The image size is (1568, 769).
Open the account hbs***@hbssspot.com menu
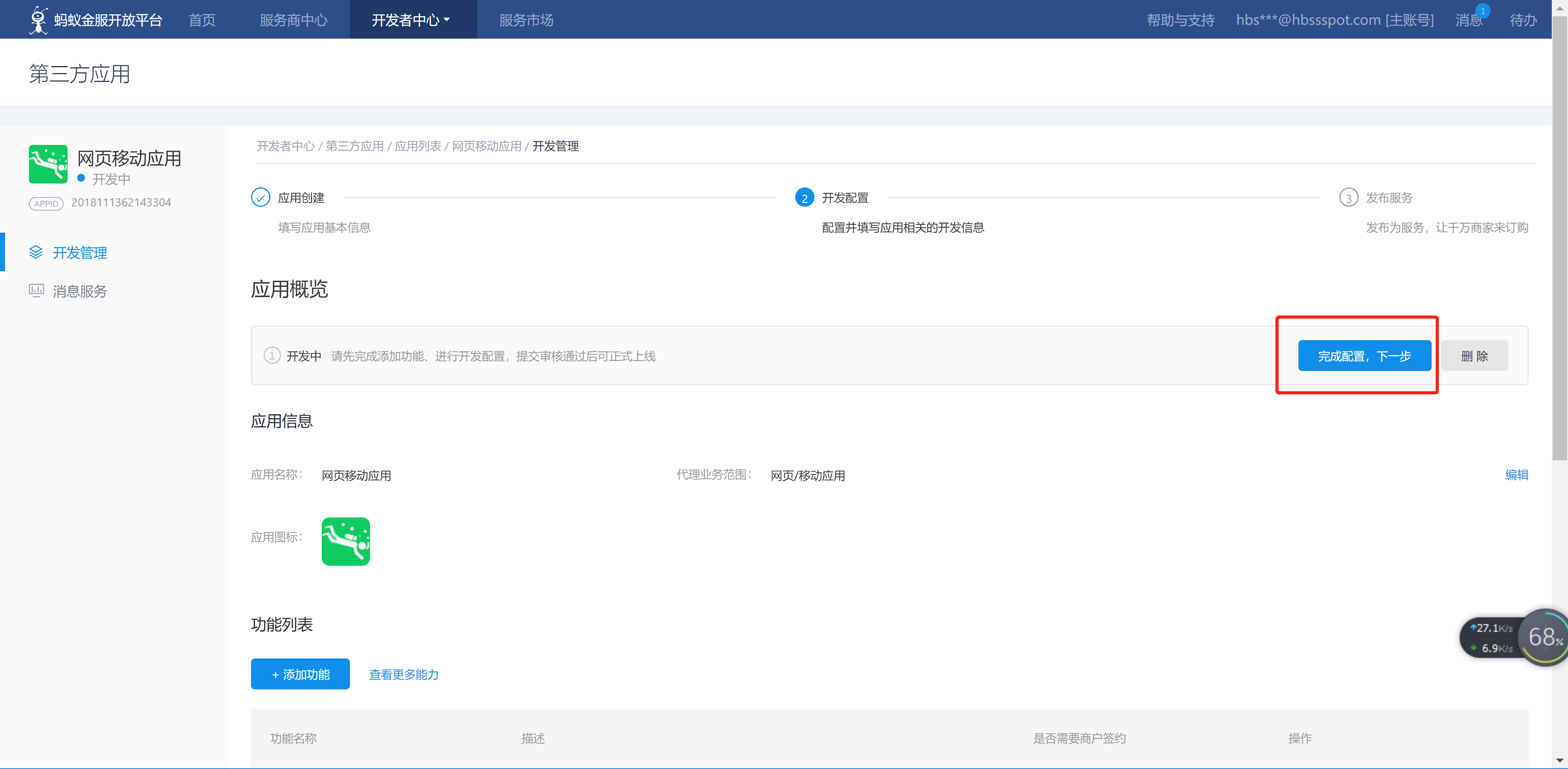click(1334, 20)
